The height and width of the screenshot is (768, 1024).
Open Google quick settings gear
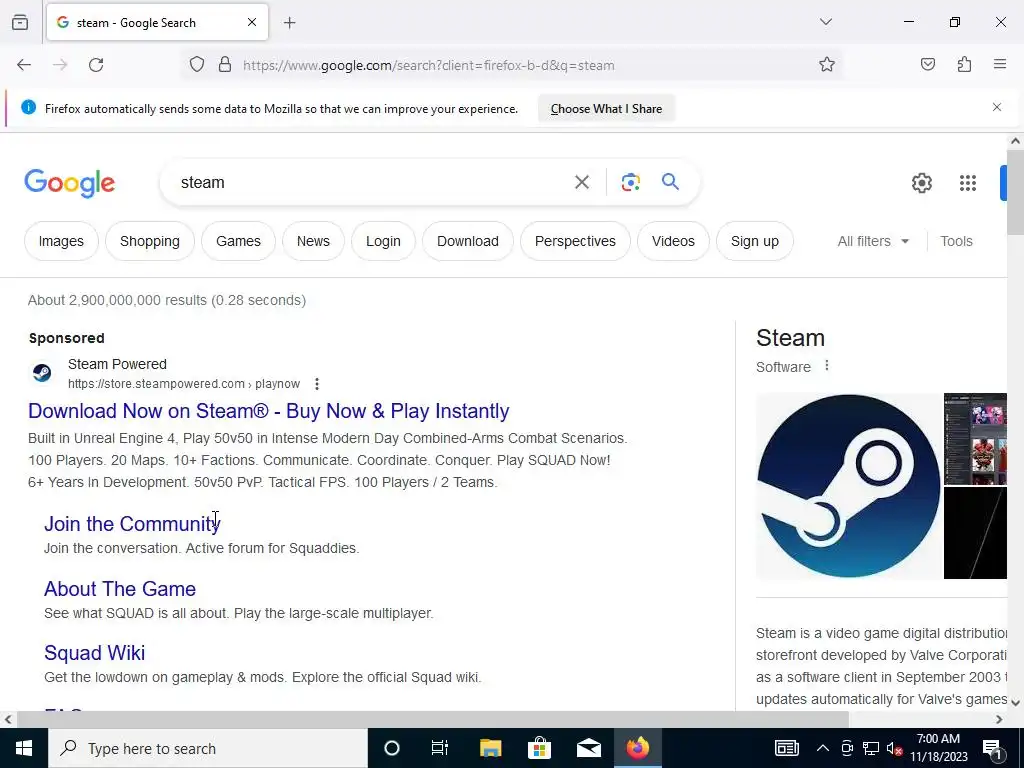pos(921,183)
